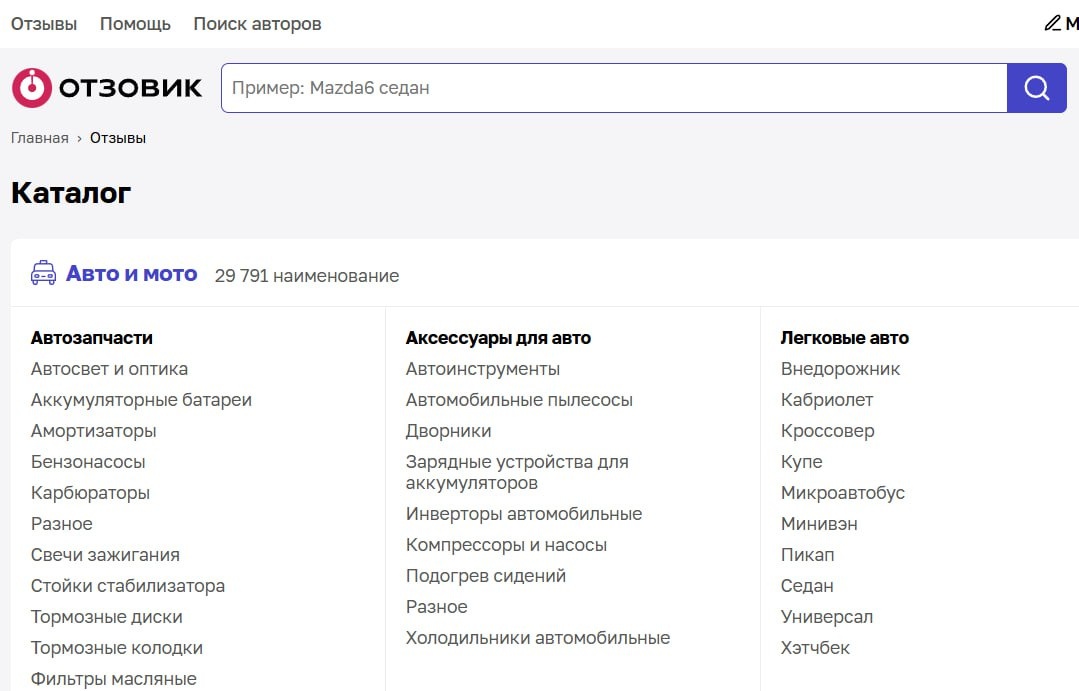Open Тормозные колодки category
This screenshot has width=1079, height=691.
pos(117,648)
